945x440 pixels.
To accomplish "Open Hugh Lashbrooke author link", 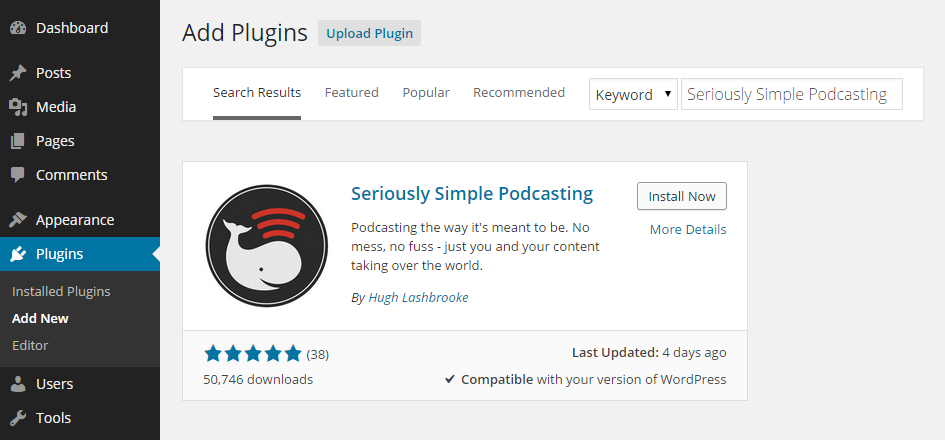I will [418, 298].
